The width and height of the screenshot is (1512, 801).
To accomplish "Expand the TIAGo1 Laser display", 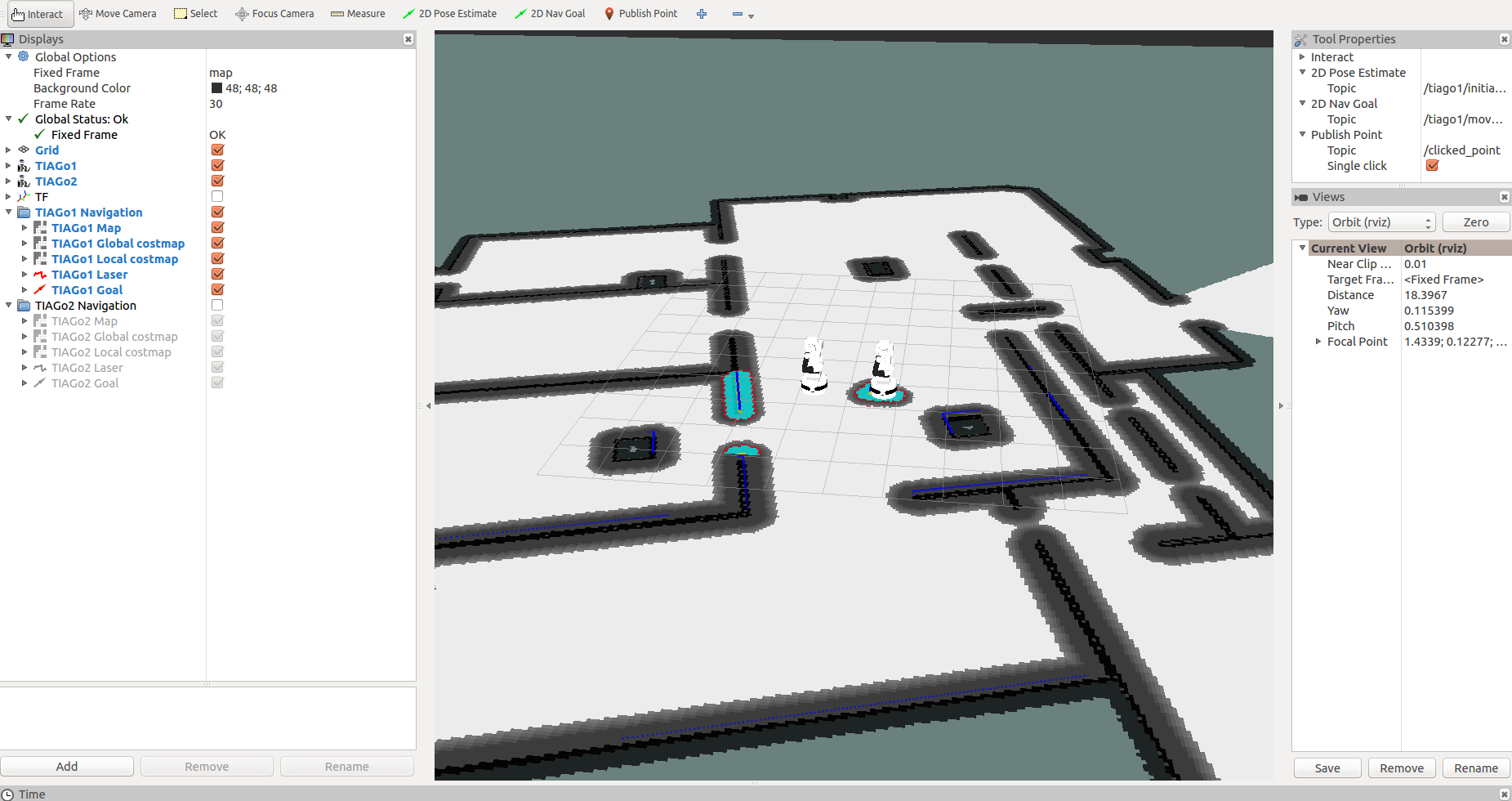I will [25, 275].
